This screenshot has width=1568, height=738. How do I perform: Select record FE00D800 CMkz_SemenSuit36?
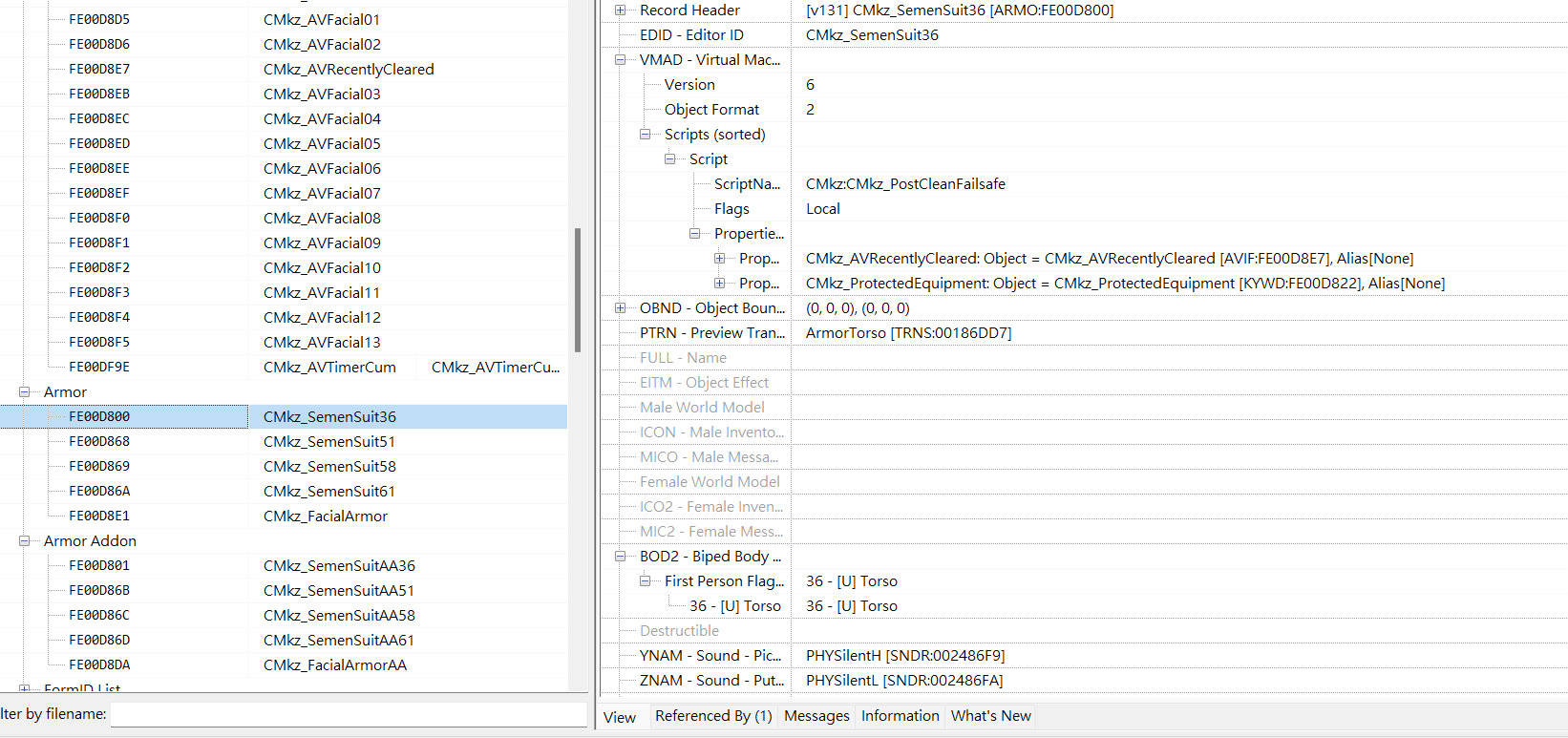click(x=284, y=417)
